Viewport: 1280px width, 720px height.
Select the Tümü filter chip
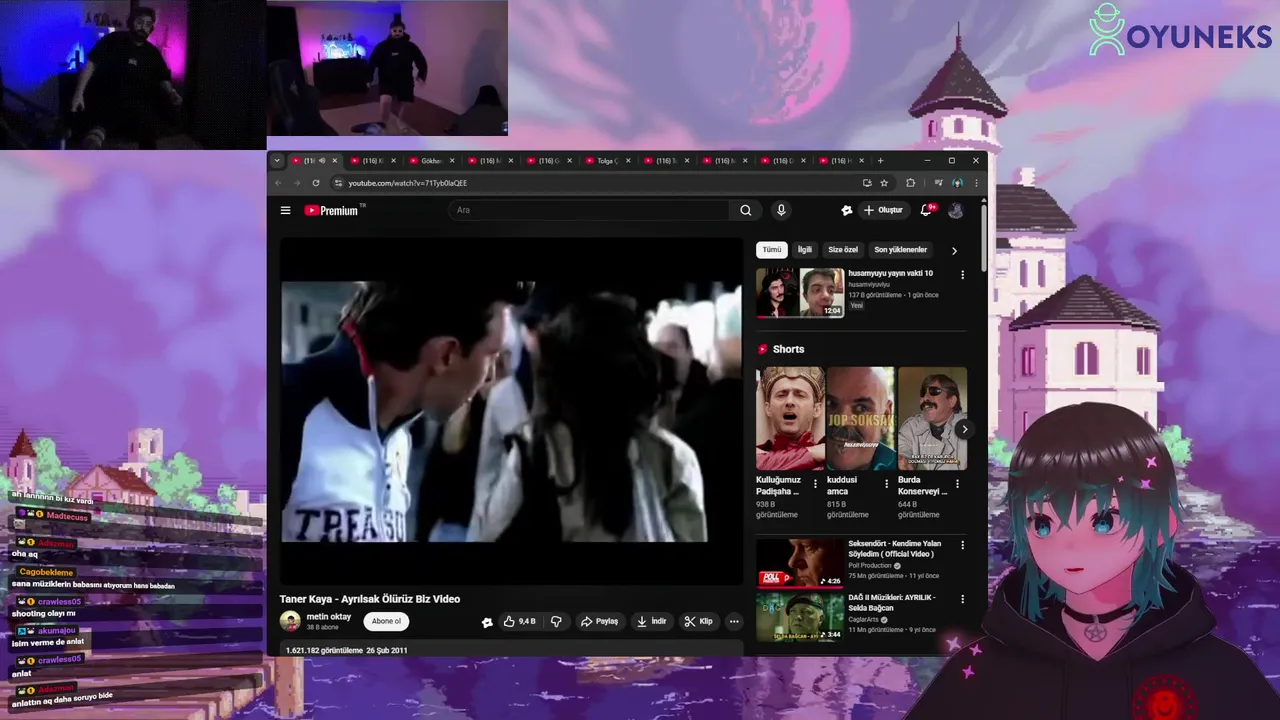click(772, 250)
